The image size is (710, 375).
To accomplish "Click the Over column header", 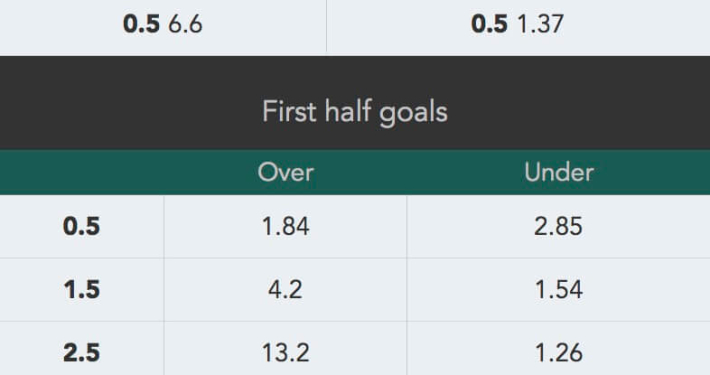I will (x=286, y=173).
